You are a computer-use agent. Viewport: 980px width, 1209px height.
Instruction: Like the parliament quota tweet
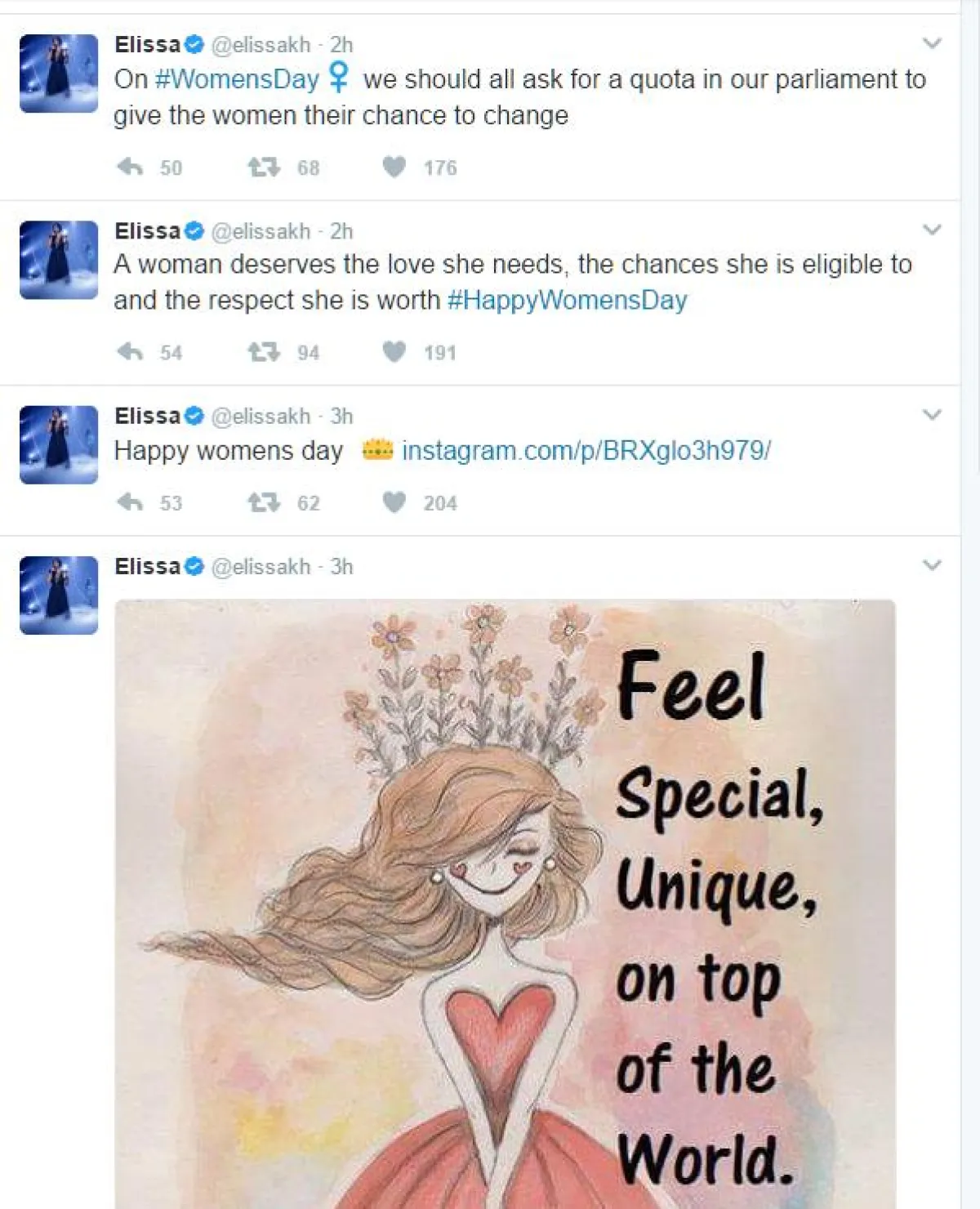[394, 167]
